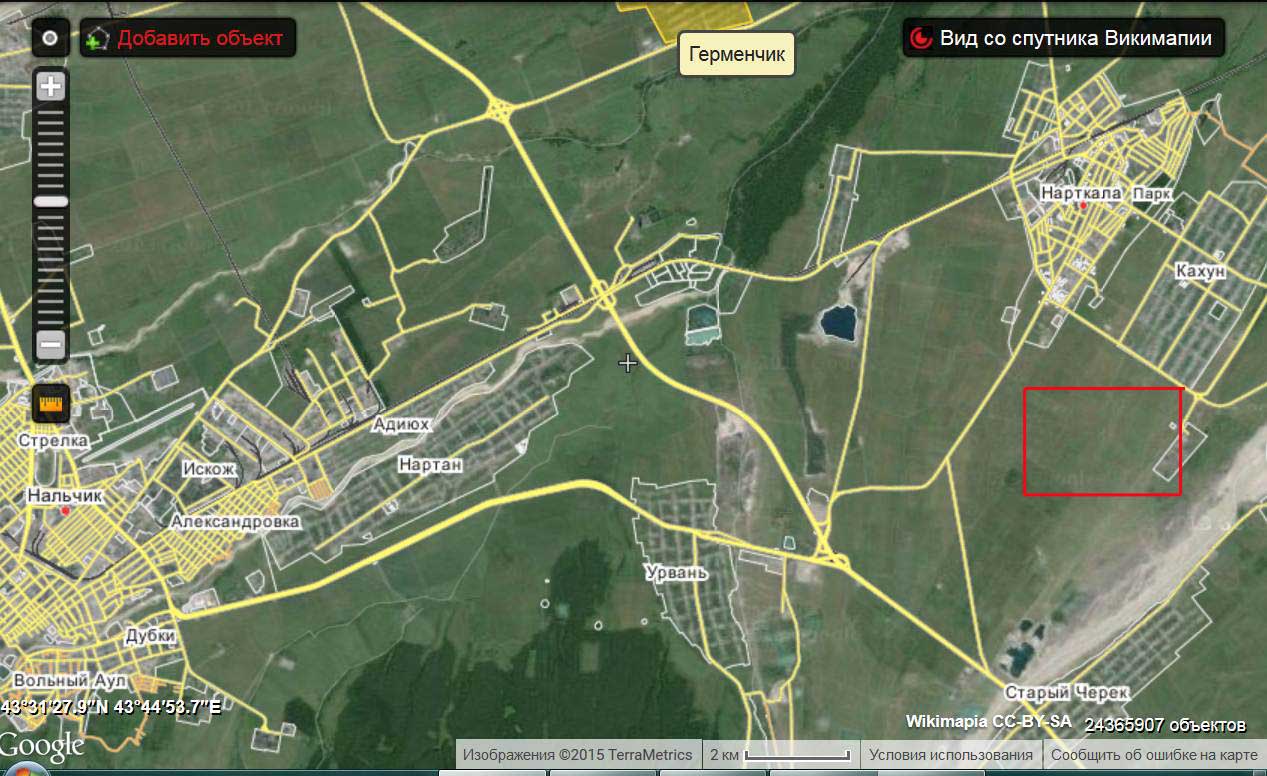The width and height of the screenshot is (1267, 776).
Task: Open the Условия использования link
Action: [950, 755]
